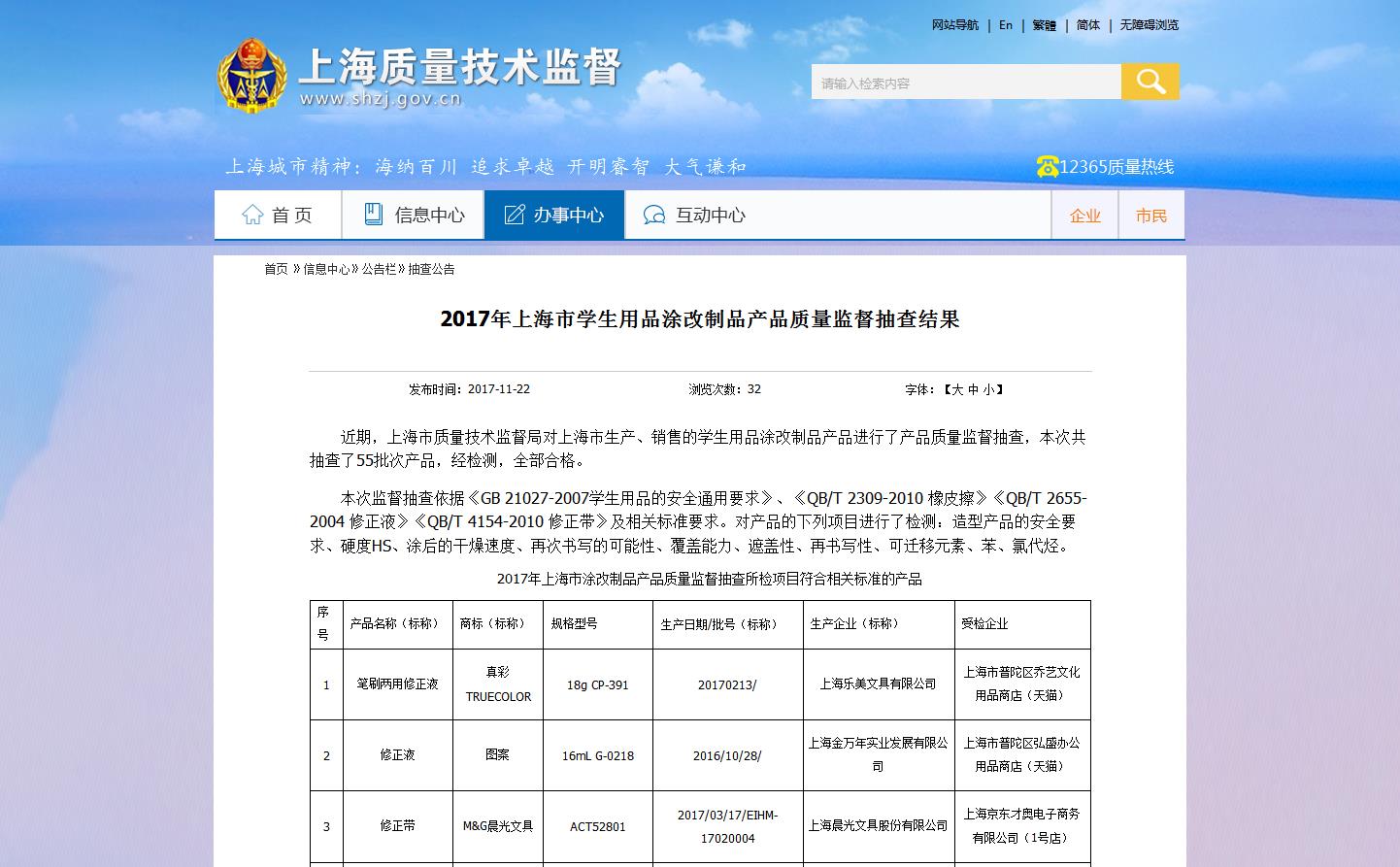This screenshot has width=1400, height=867.
Task: Set font size to 中
Action: (x=973, y=389)
